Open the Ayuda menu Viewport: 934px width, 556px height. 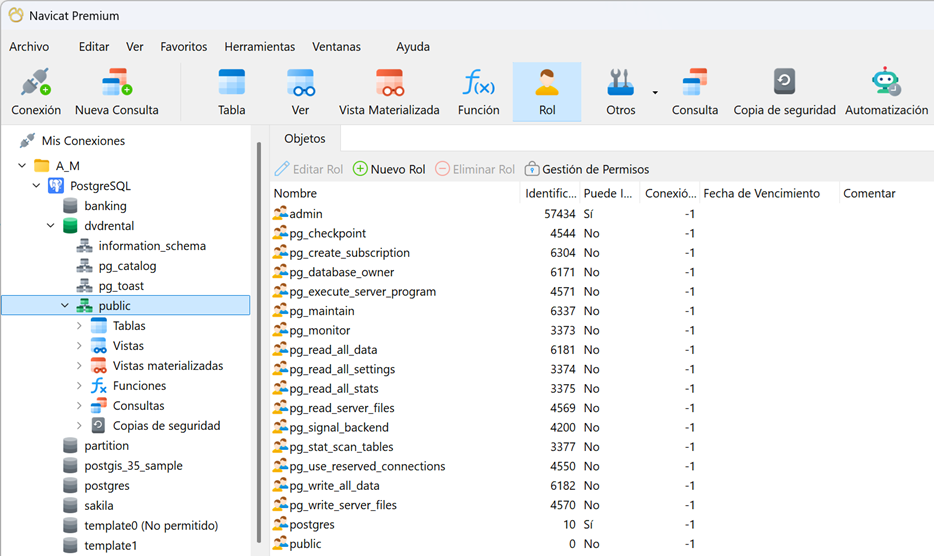click(x=413, y=46)
